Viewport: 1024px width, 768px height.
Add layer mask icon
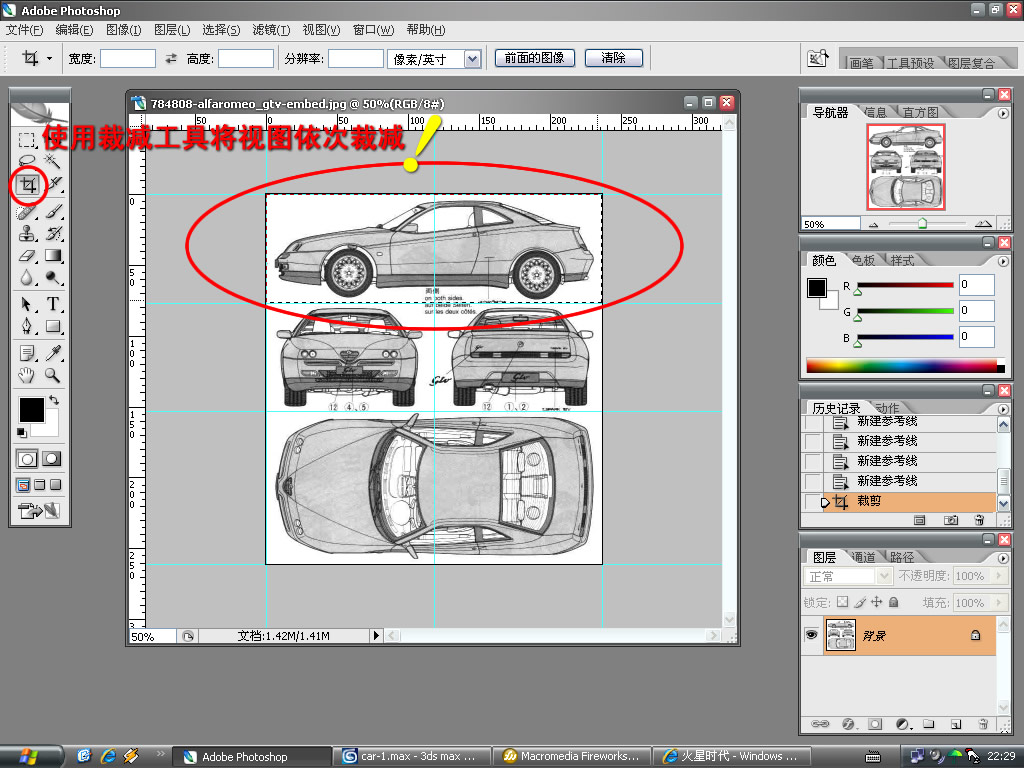click(875, 724)
